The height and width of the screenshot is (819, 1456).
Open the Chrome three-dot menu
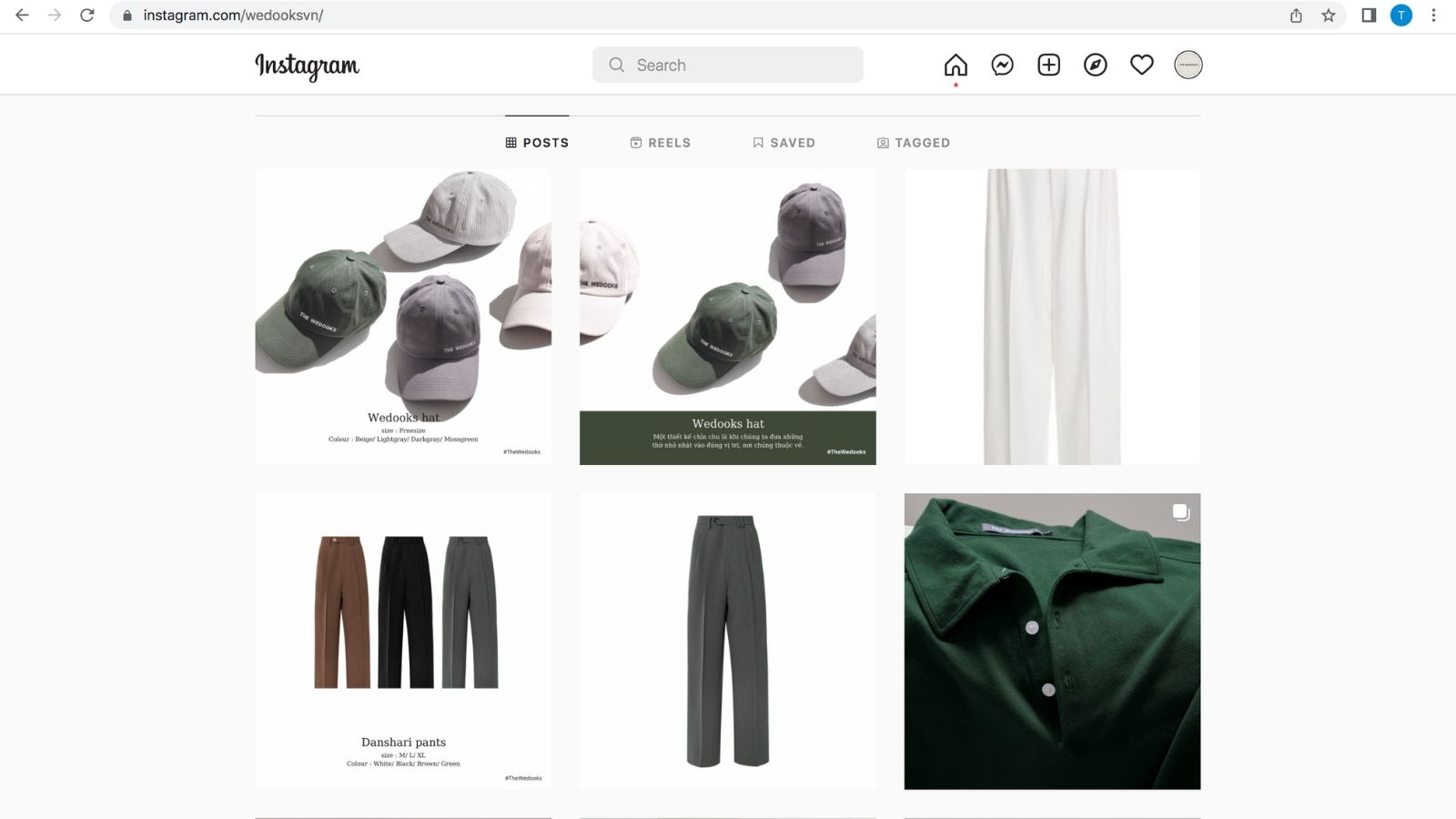tap(1433, 15)
